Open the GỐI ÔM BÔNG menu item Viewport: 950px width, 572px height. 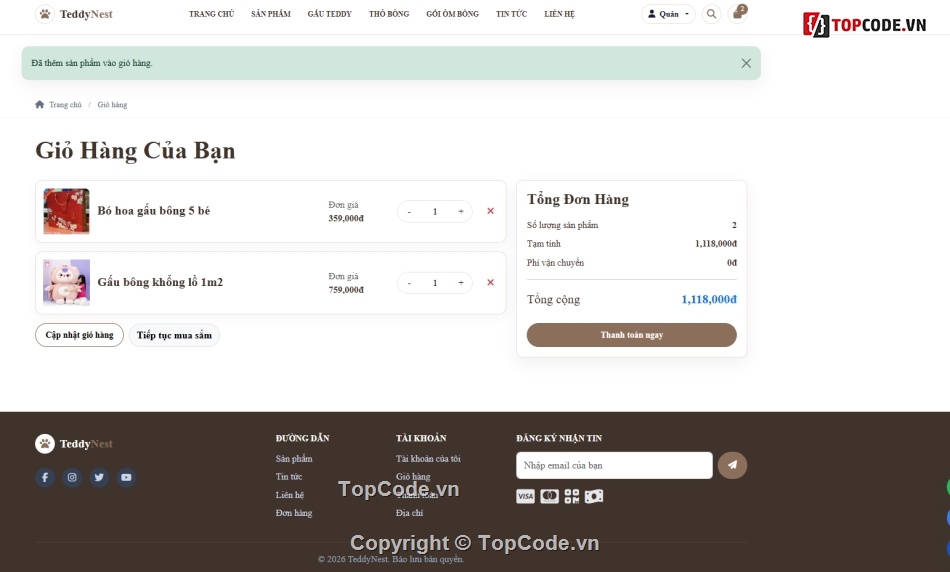(x=453, y=14)
